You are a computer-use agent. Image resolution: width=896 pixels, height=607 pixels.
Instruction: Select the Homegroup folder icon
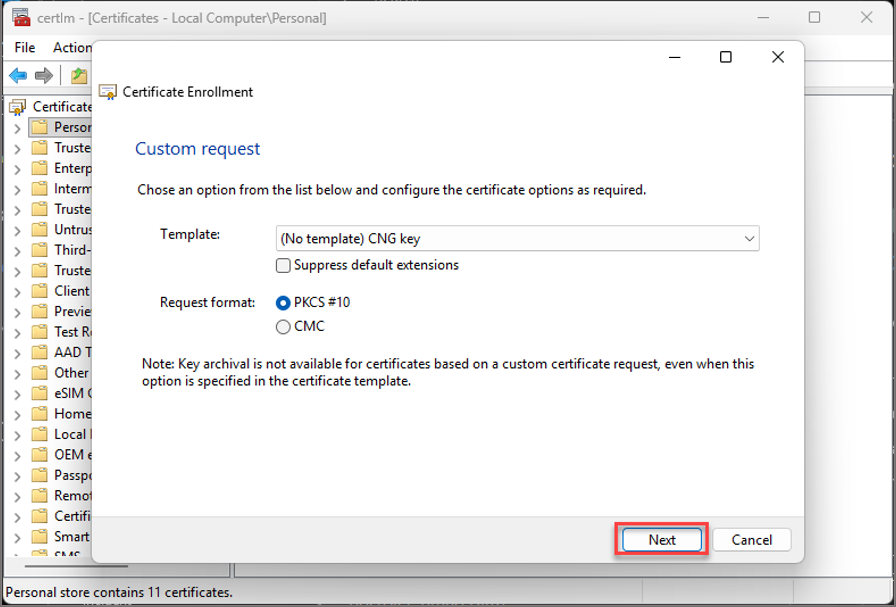pos(39,414)
